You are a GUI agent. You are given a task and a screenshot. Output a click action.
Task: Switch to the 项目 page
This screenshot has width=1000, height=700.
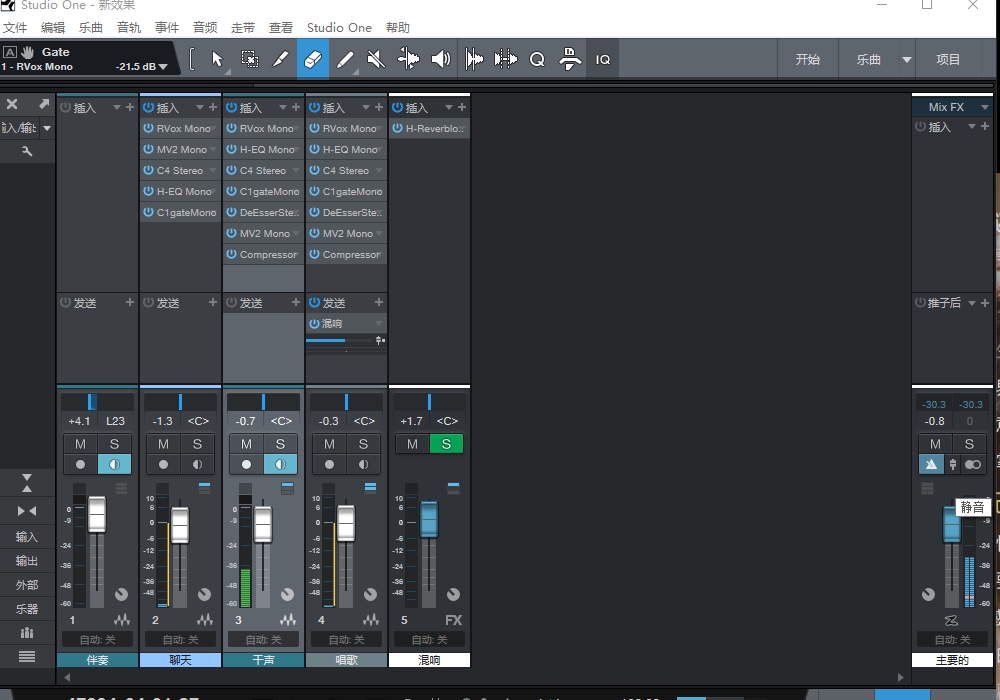point(948,59)
